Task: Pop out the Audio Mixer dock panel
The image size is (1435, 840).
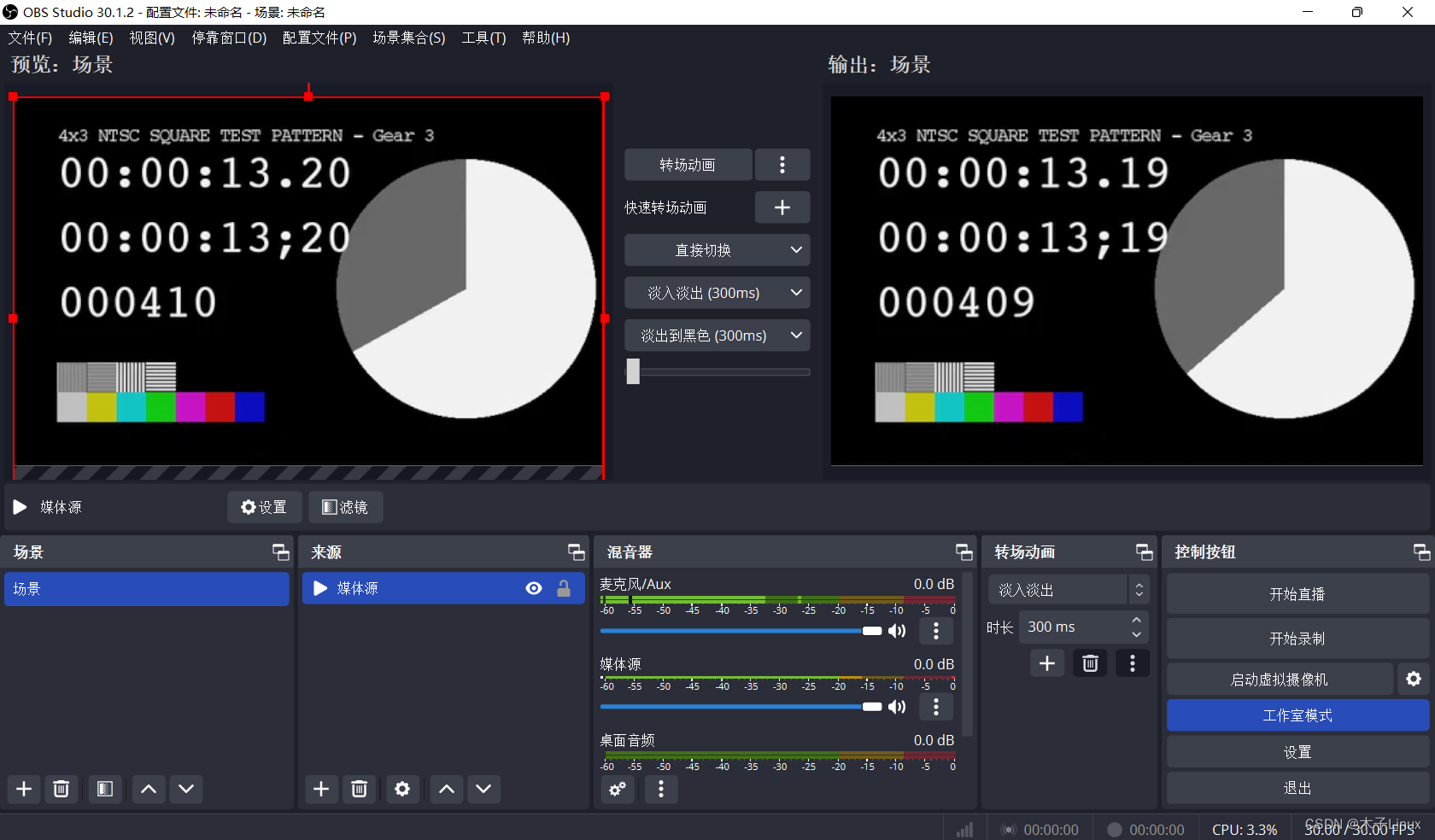Action: click(x=963, y=552)
